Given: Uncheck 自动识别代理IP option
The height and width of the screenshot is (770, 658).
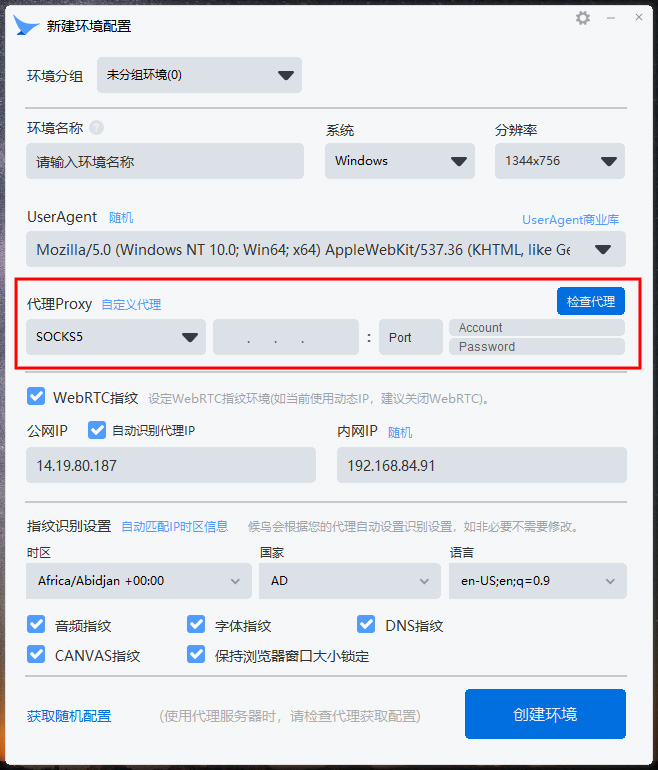Looking at the screenshot, I should pyautogui.click(x=97, y=430).
